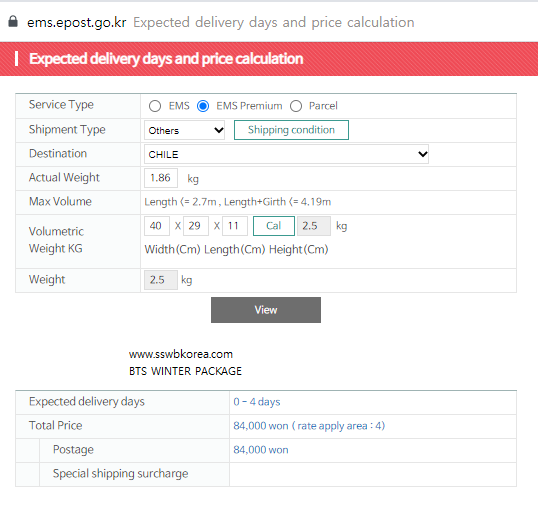Open the Shipping condition button
This screenshot has width=538, height=524.
click(x=291, y=130)
